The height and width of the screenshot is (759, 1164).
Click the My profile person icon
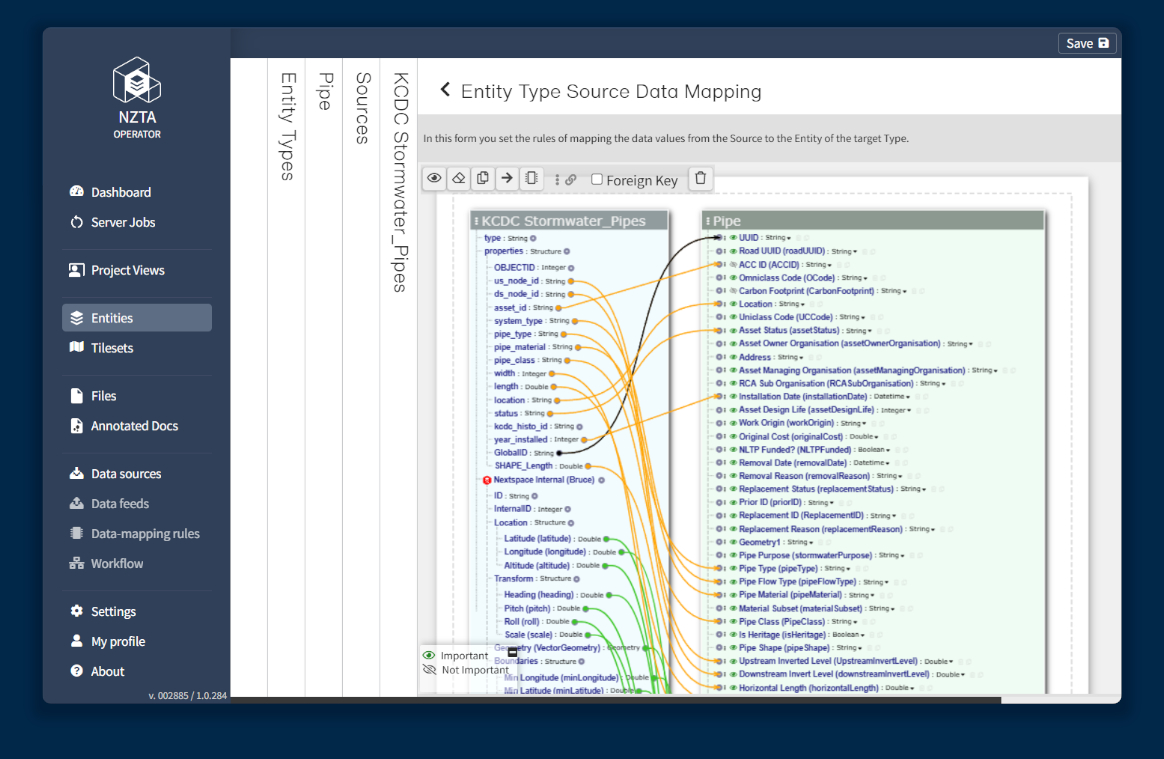tap(76, 640)
